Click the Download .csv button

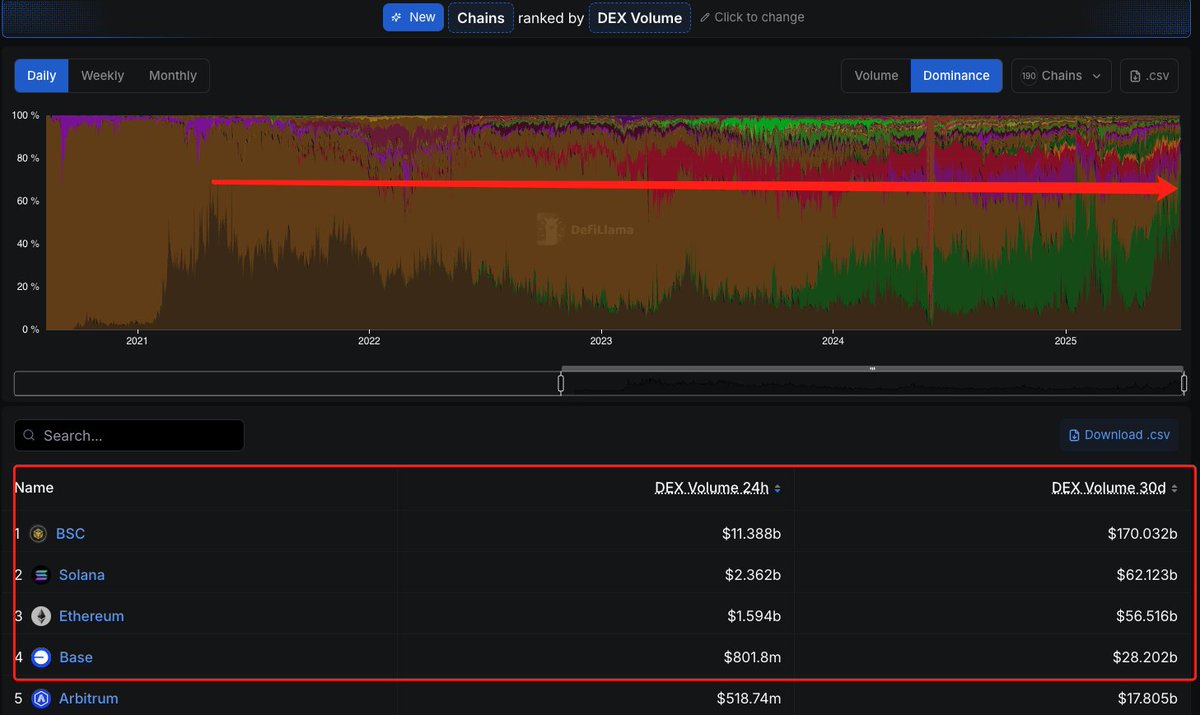click(x=1119, y=435)
